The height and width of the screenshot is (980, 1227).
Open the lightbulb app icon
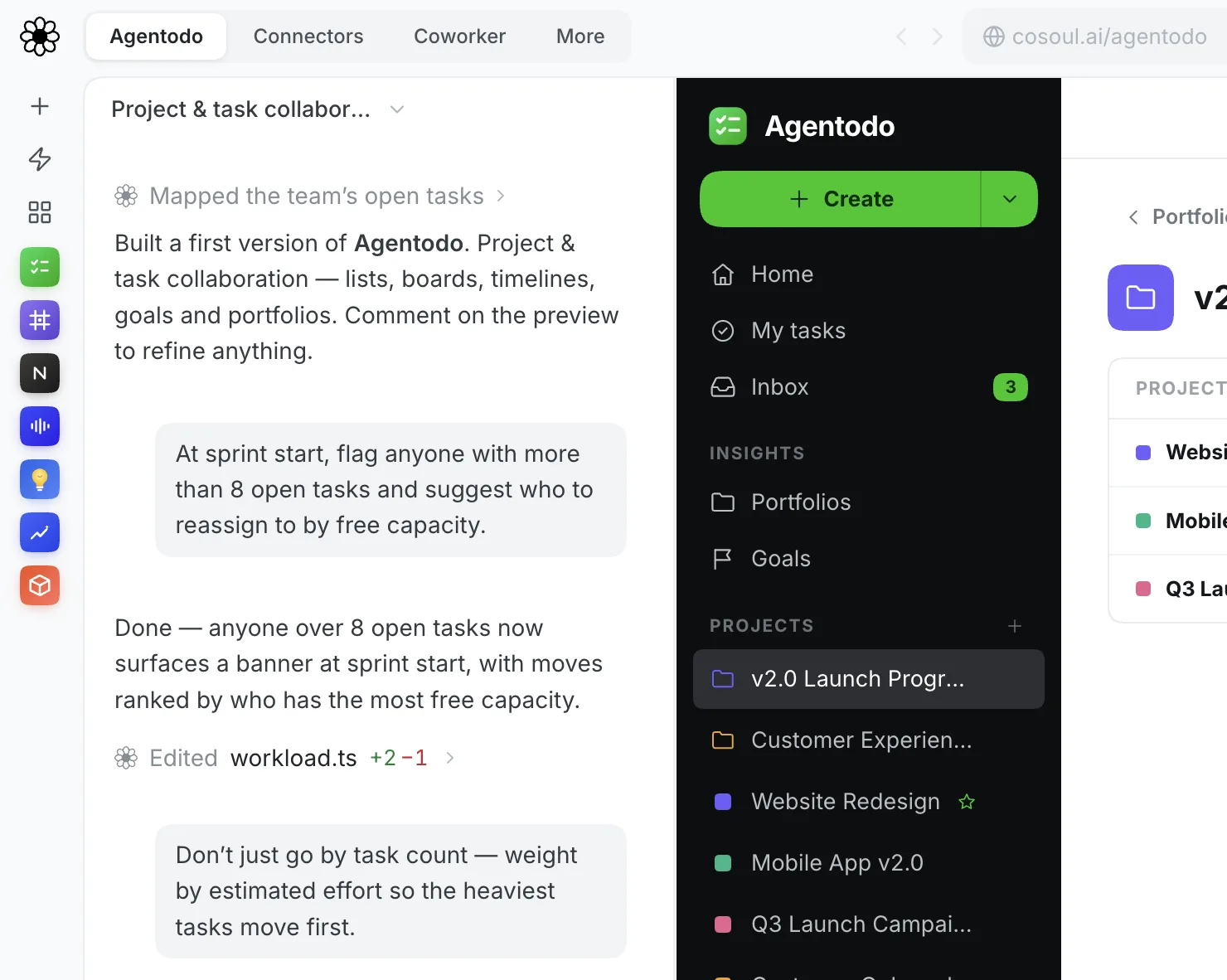(40, 479)
